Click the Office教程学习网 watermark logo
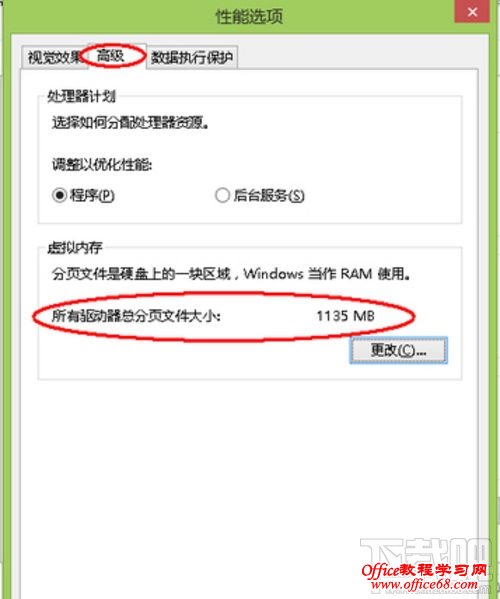Viewport: 500px width, 599px height. [x=424, y=570]
